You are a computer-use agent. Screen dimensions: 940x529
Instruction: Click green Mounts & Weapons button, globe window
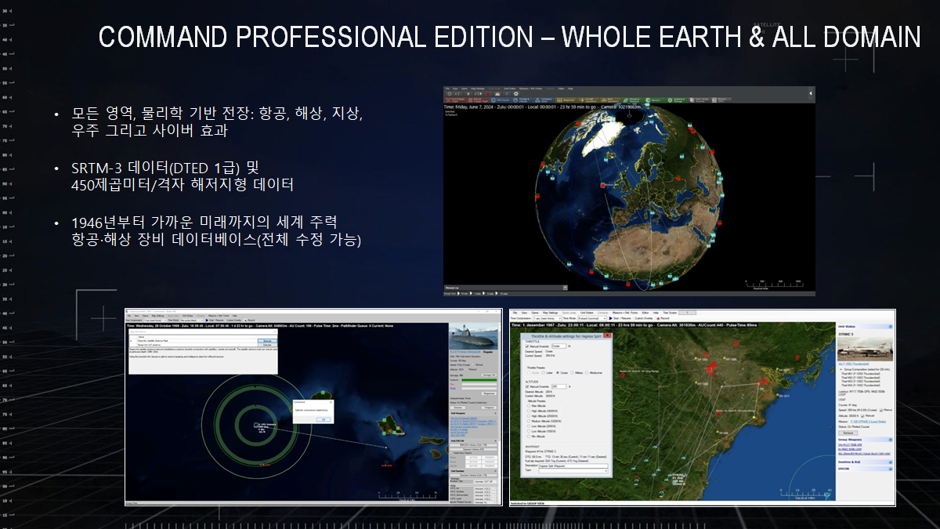coord(632,100)
